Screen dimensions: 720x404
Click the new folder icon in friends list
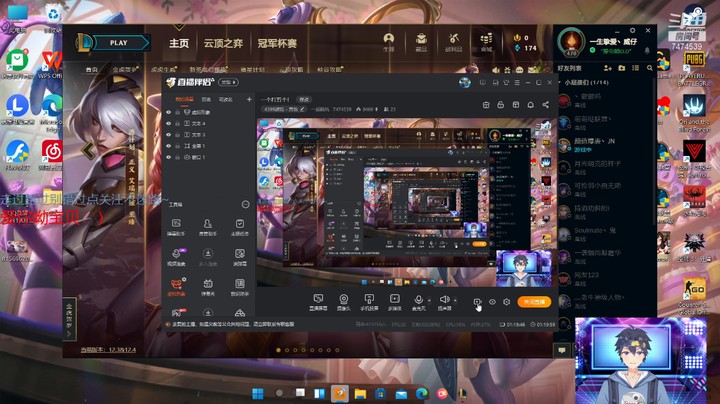tap(621, 68)
